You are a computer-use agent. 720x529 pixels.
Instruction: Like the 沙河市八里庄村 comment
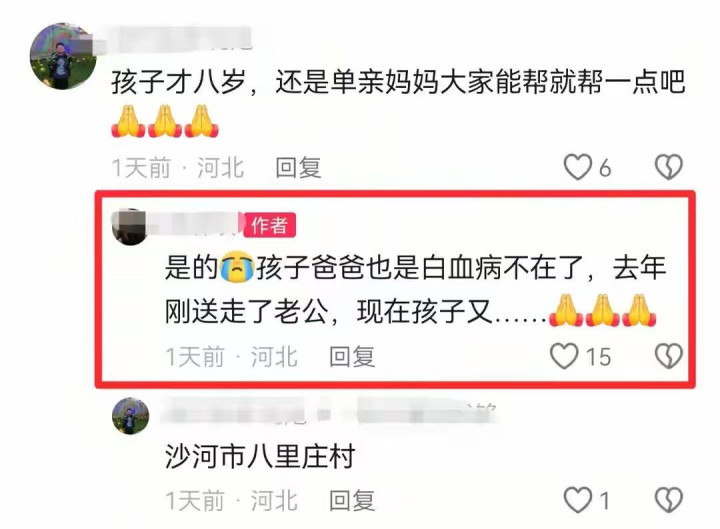coord(578,500)
